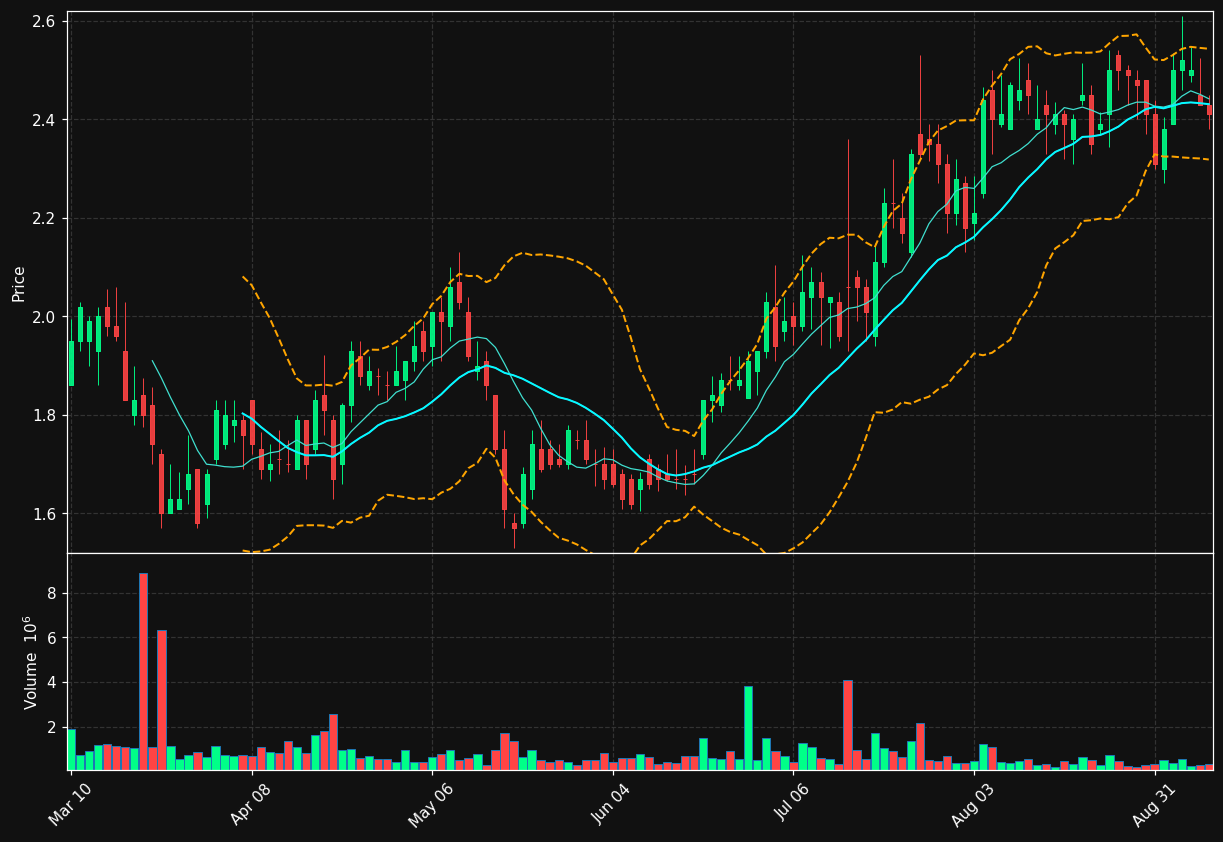Click the tallest green volume bar near 4 million

point(748,728)
